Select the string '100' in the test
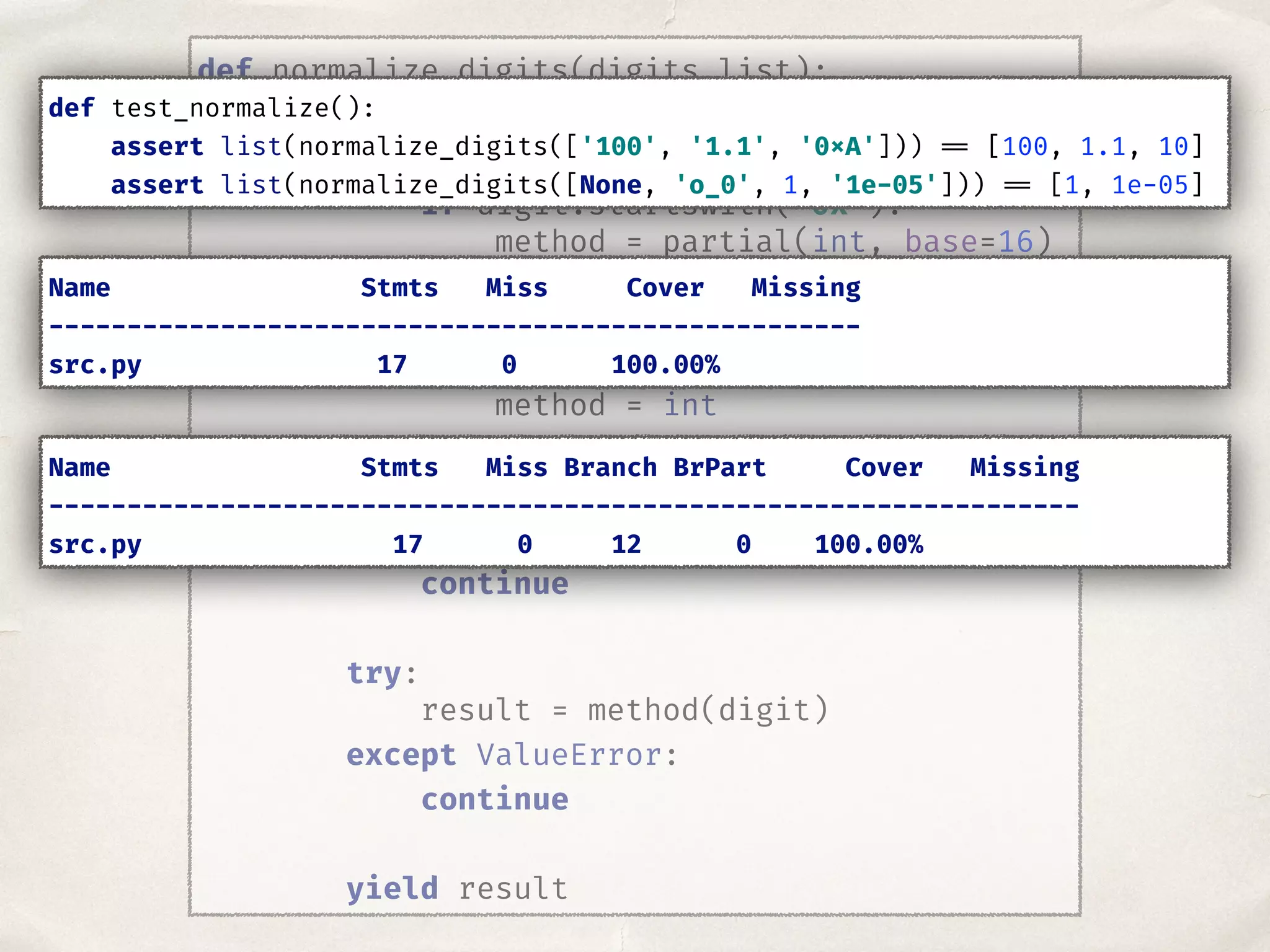The image size is (1270, 952). (x=619, y=146)
